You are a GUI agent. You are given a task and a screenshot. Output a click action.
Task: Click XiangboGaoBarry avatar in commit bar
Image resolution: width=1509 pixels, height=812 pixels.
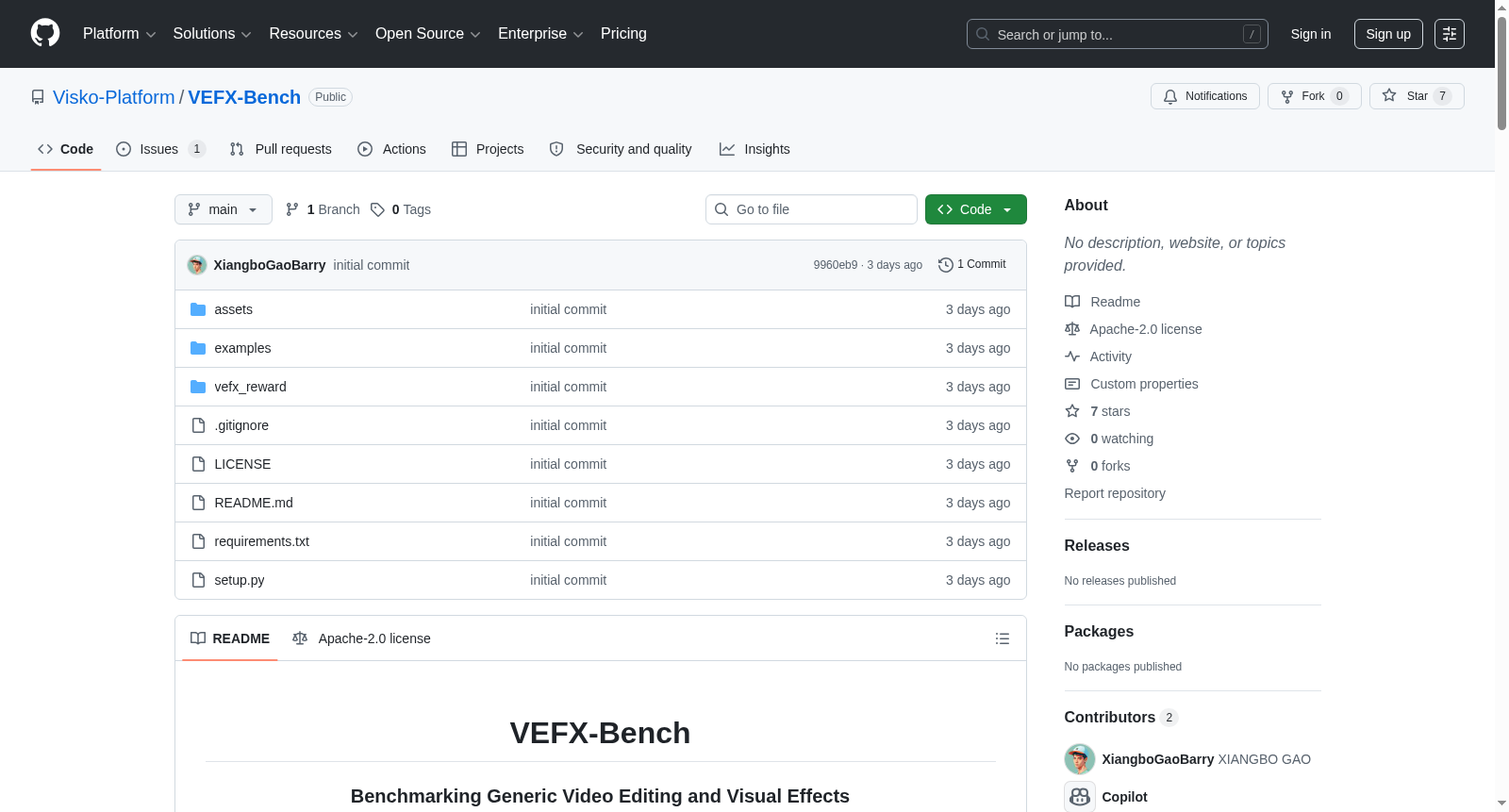click(x=197, y=265)
